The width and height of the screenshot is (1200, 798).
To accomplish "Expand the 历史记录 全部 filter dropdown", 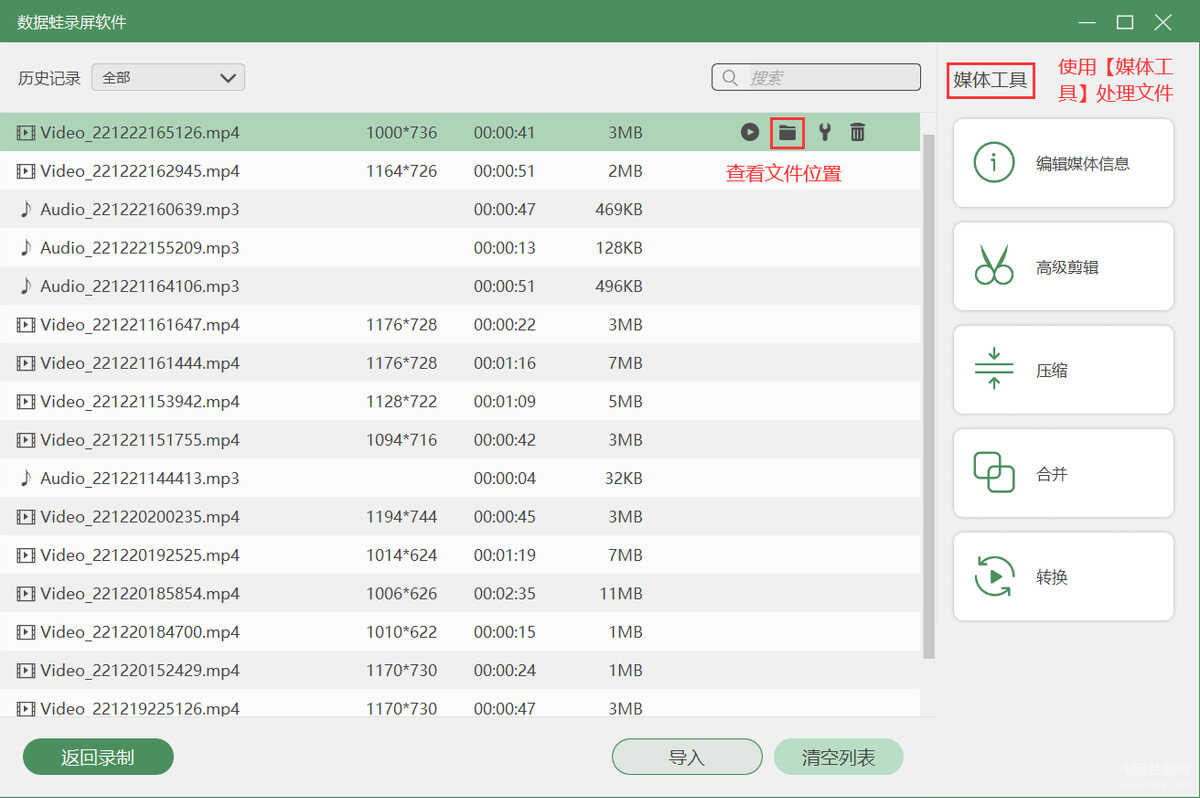I will coord(168,77).
